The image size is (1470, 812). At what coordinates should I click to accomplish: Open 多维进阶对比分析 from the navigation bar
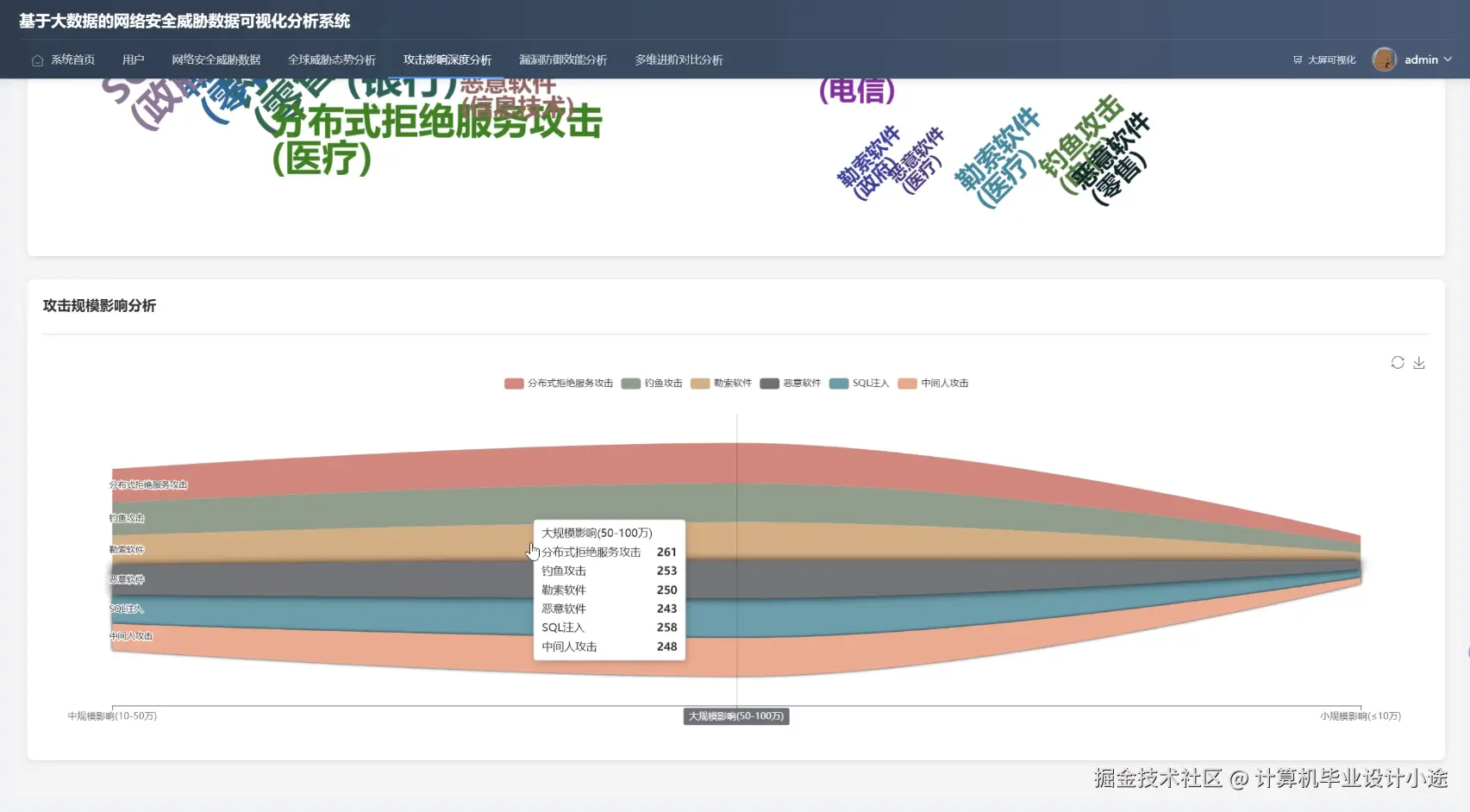[679, 59]
